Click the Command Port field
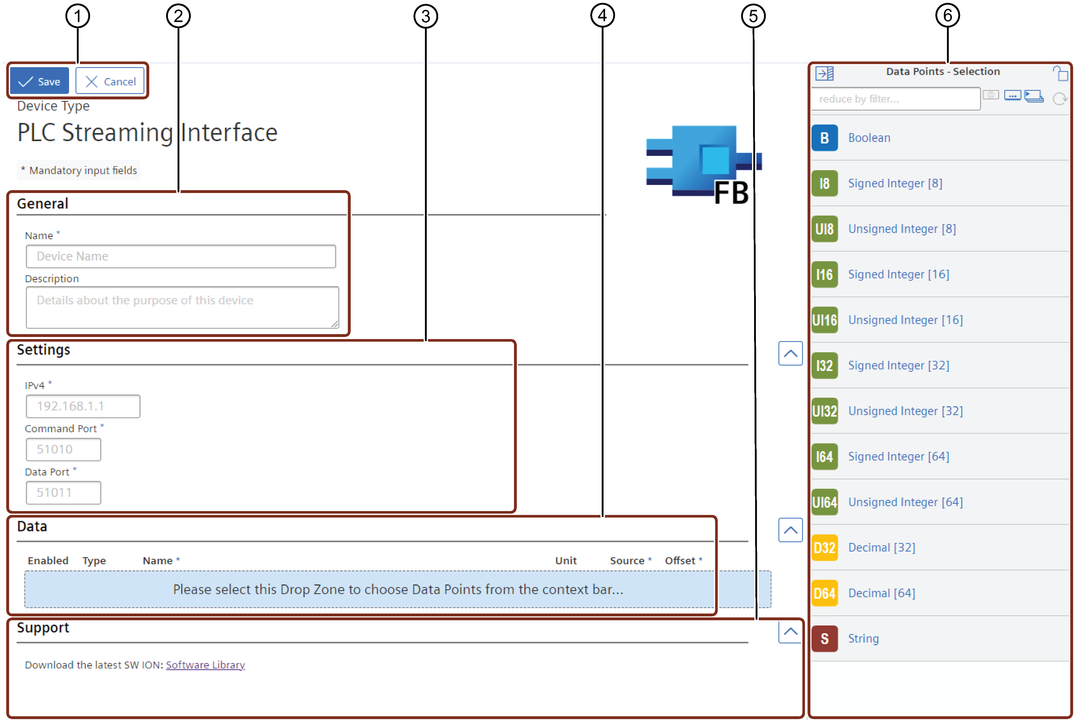 [63, 450]
